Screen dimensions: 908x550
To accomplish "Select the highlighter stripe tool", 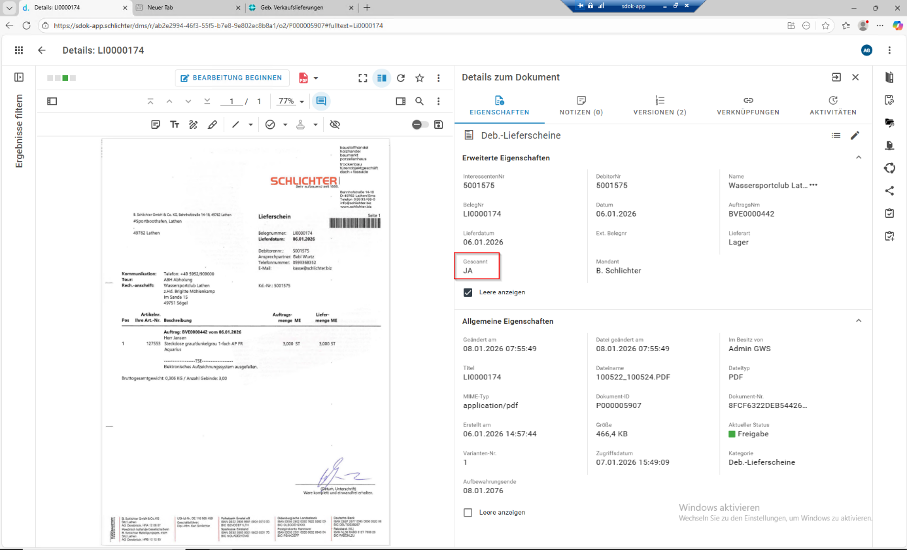I will pos(193,124).
